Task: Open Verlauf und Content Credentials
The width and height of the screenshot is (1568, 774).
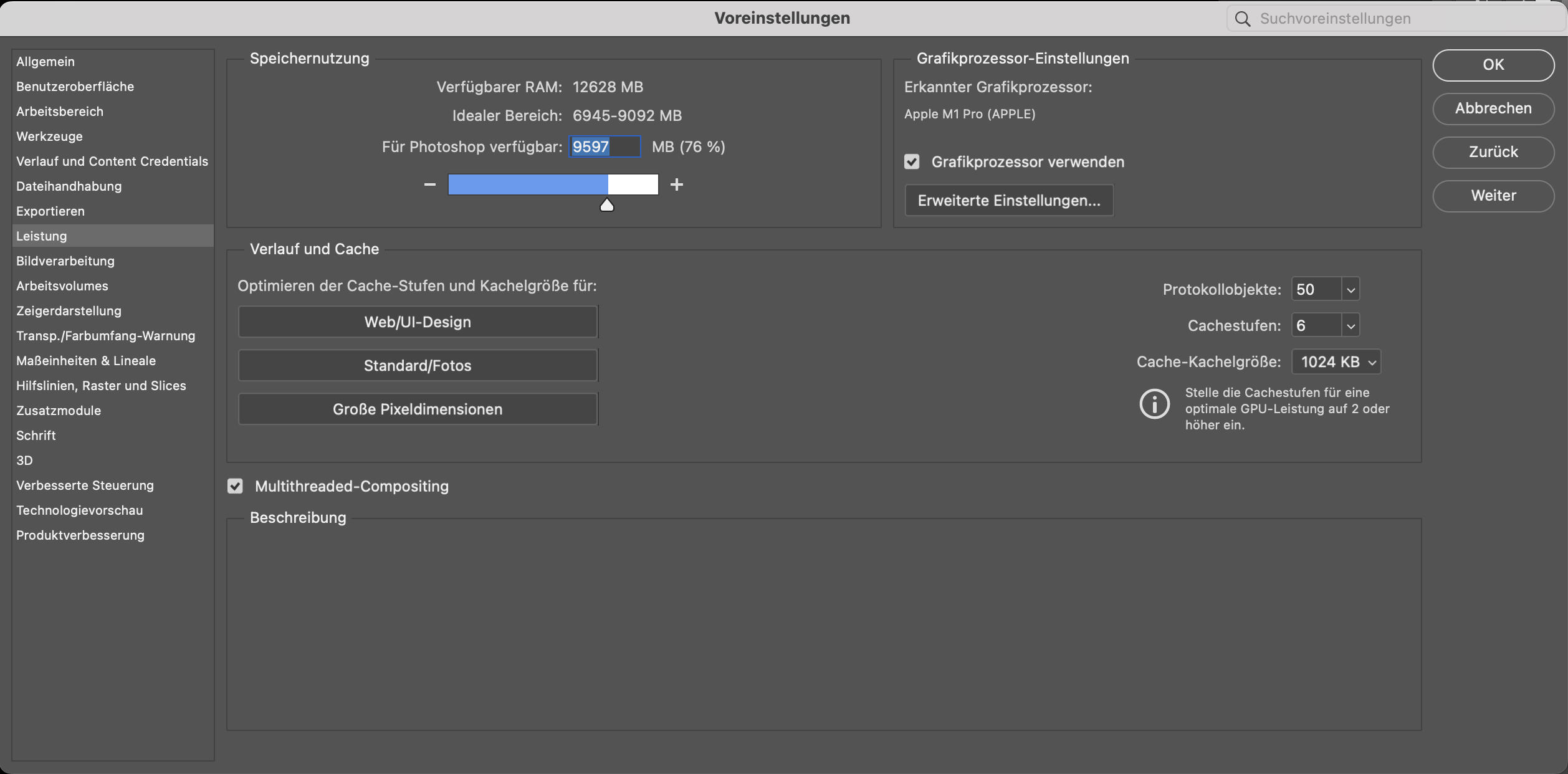Action: pos(113,161)
